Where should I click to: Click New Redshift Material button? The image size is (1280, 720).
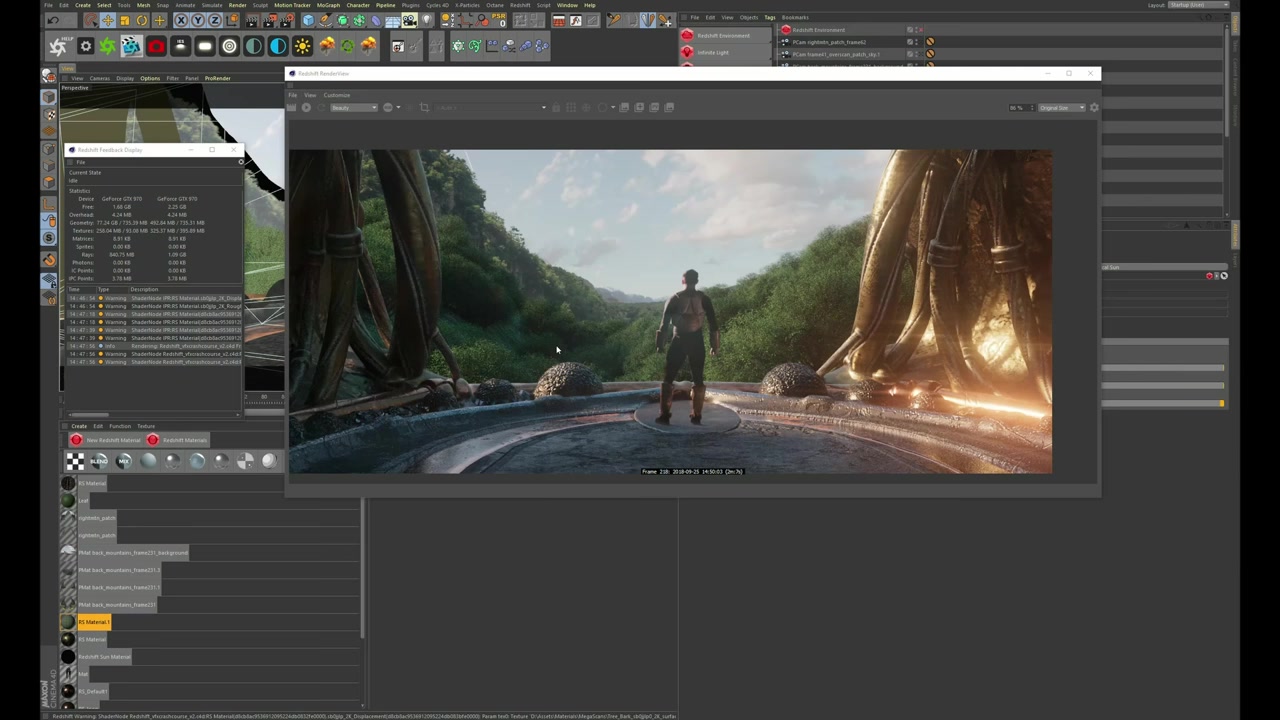[x=106, y=440]
